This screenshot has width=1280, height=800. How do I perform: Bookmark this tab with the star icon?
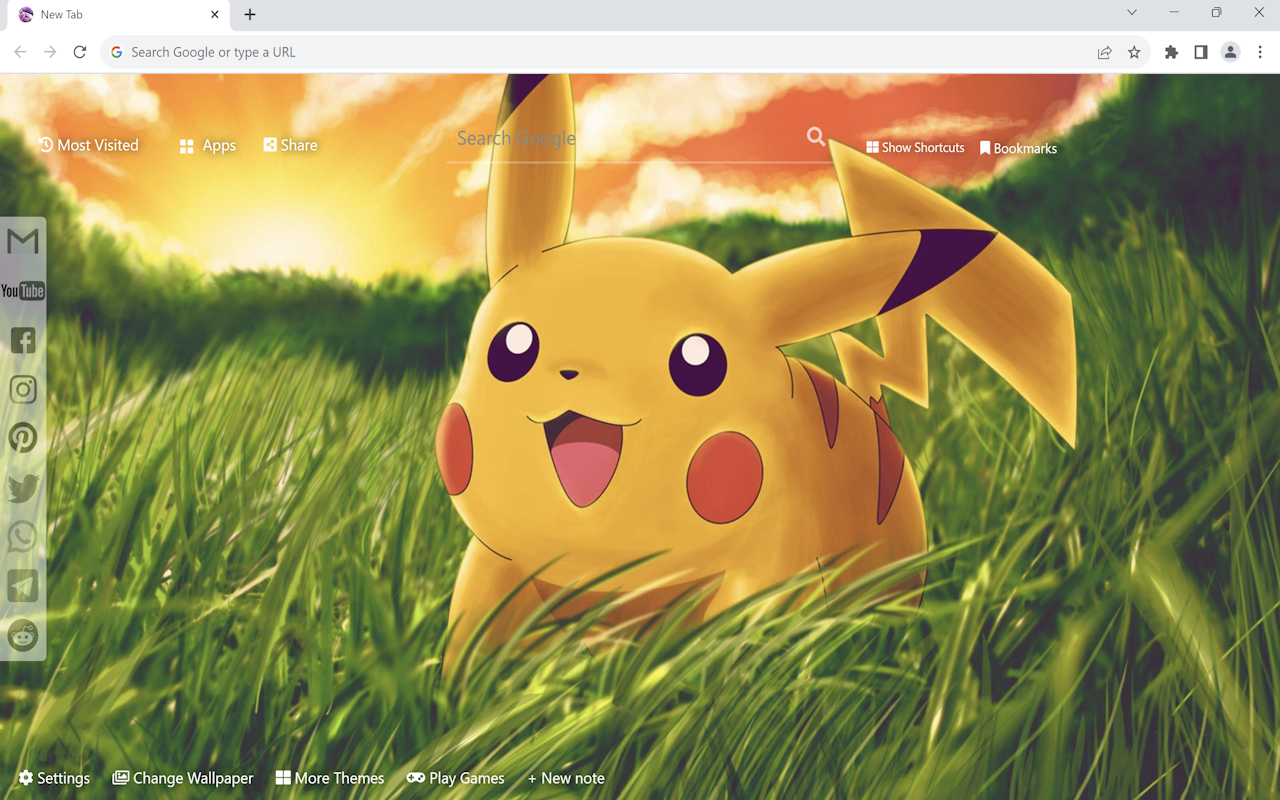(x=1134, y=52)
